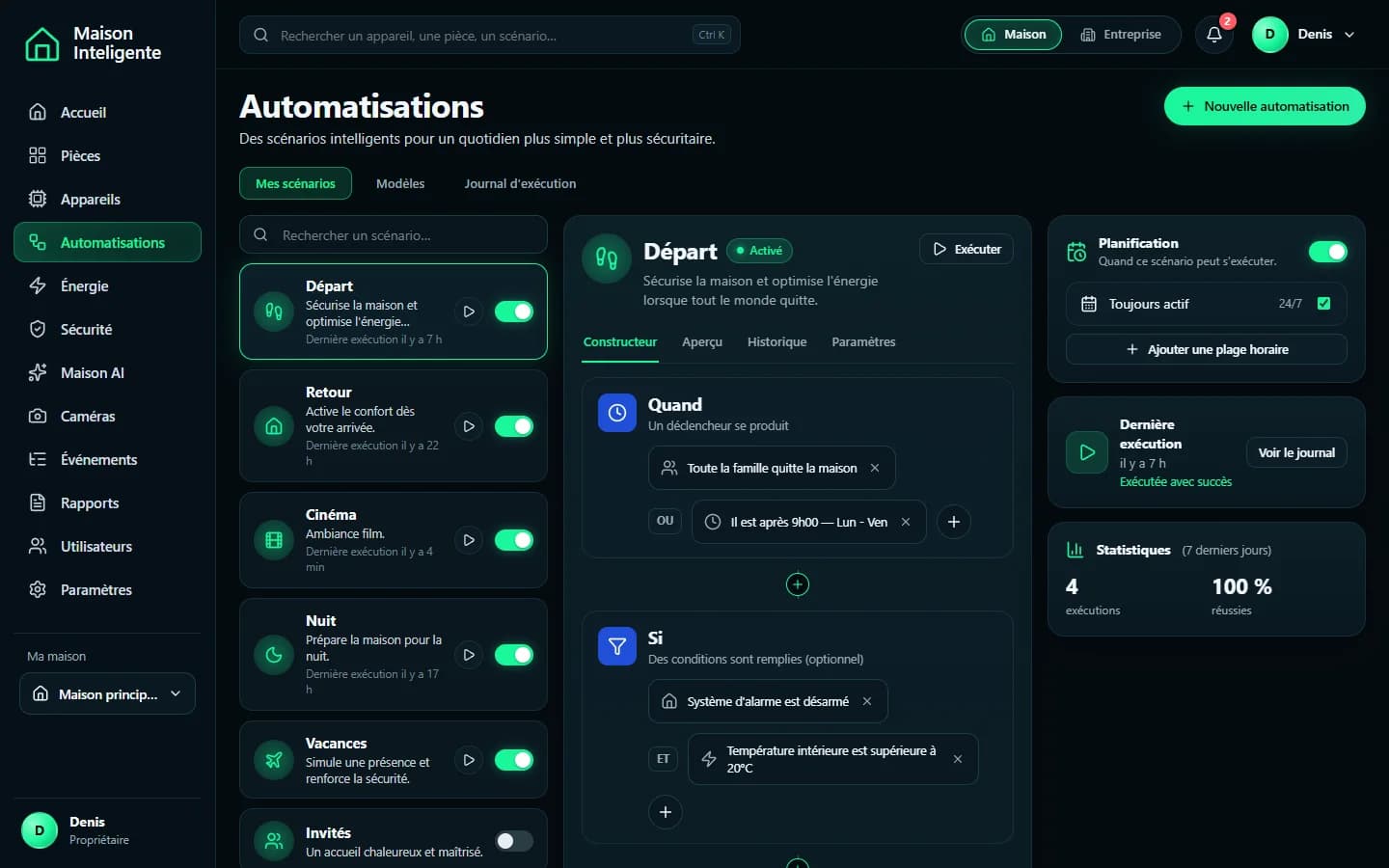This screenshot has height=868, width=1389.
Task: Toggle the OU operator in Quand
Action: click(666, 521)
